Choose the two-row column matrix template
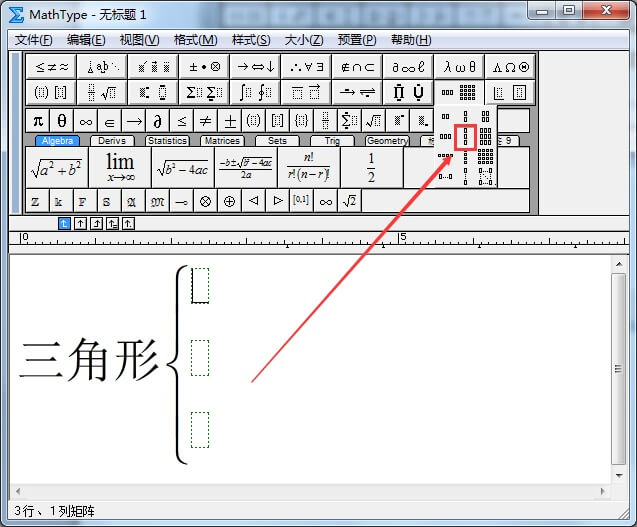The width and height of the screenshot is (637, 527). click(x=466, y=117)
